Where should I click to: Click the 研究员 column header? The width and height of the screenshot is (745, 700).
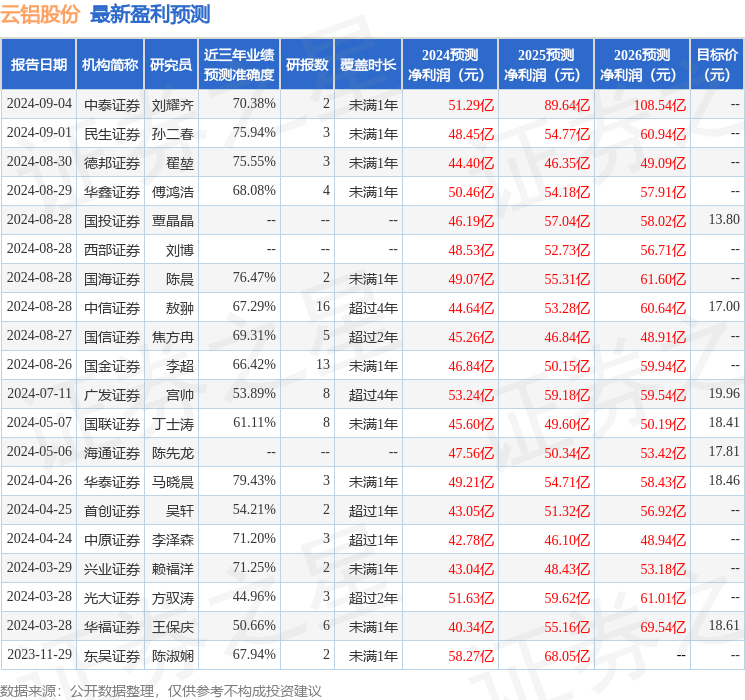tap(171, 65)
